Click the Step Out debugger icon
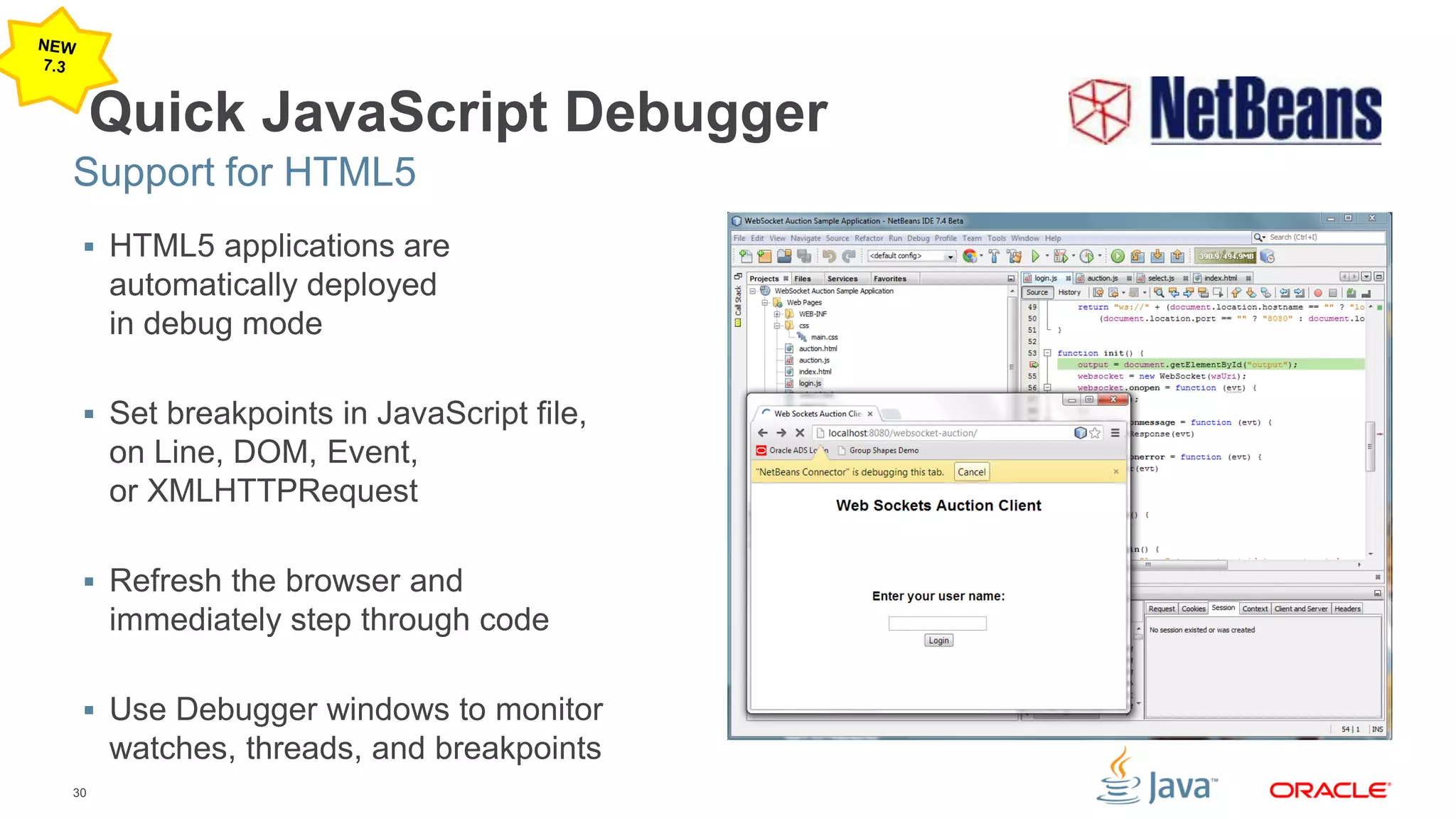Image resolution: width=1456 pixels, height=819 pixels. point(1177,256)
